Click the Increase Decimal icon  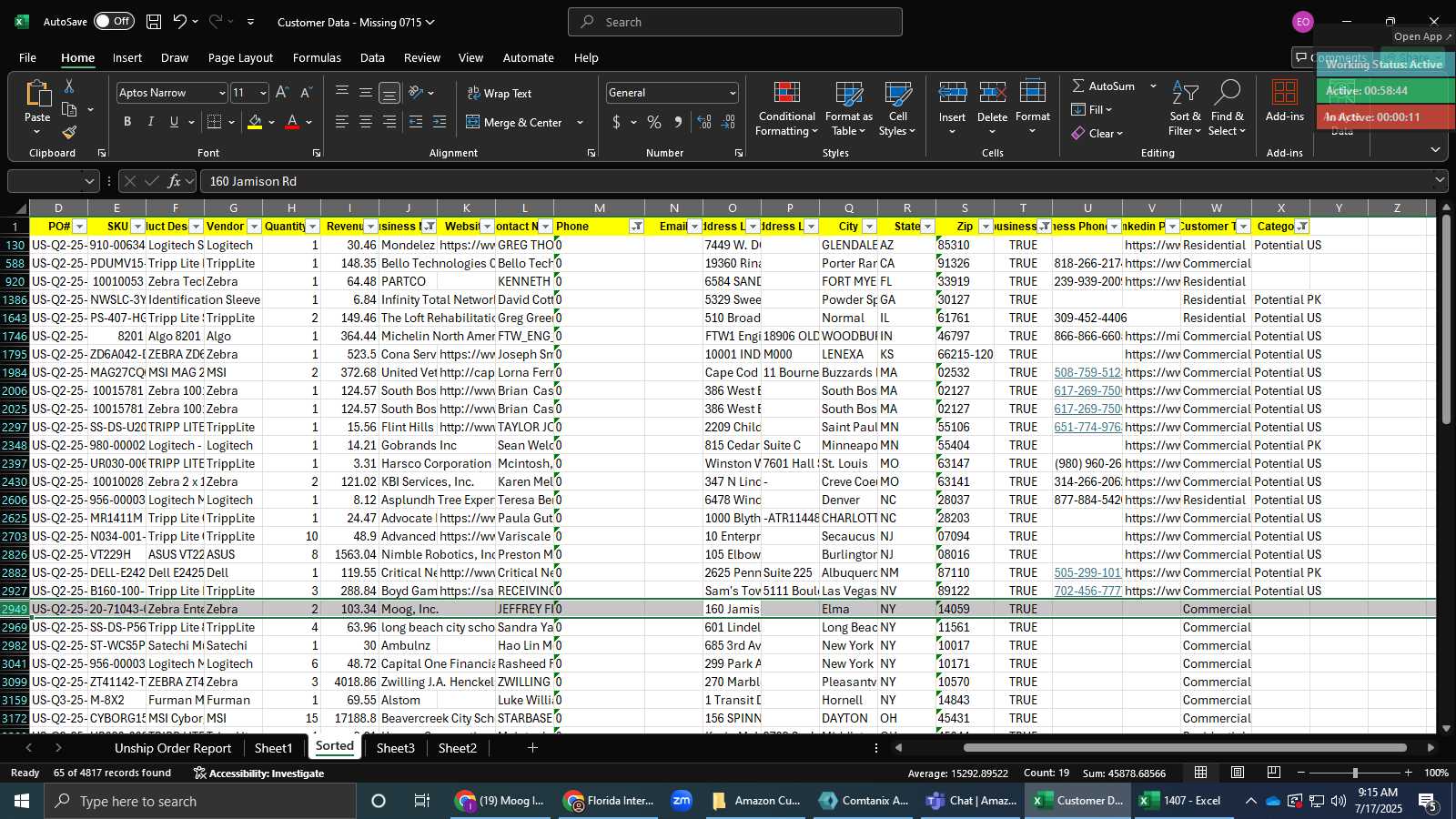704,122
